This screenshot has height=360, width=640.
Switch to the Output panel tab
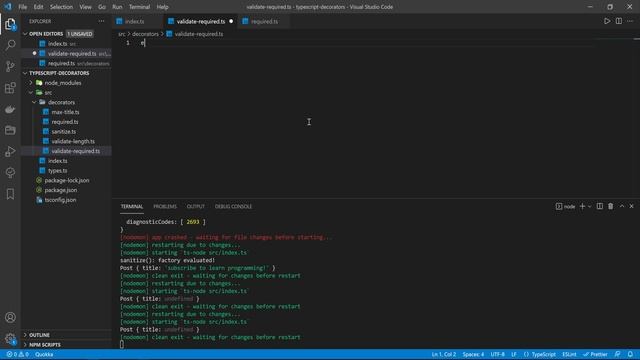click(x=196, y=207)
